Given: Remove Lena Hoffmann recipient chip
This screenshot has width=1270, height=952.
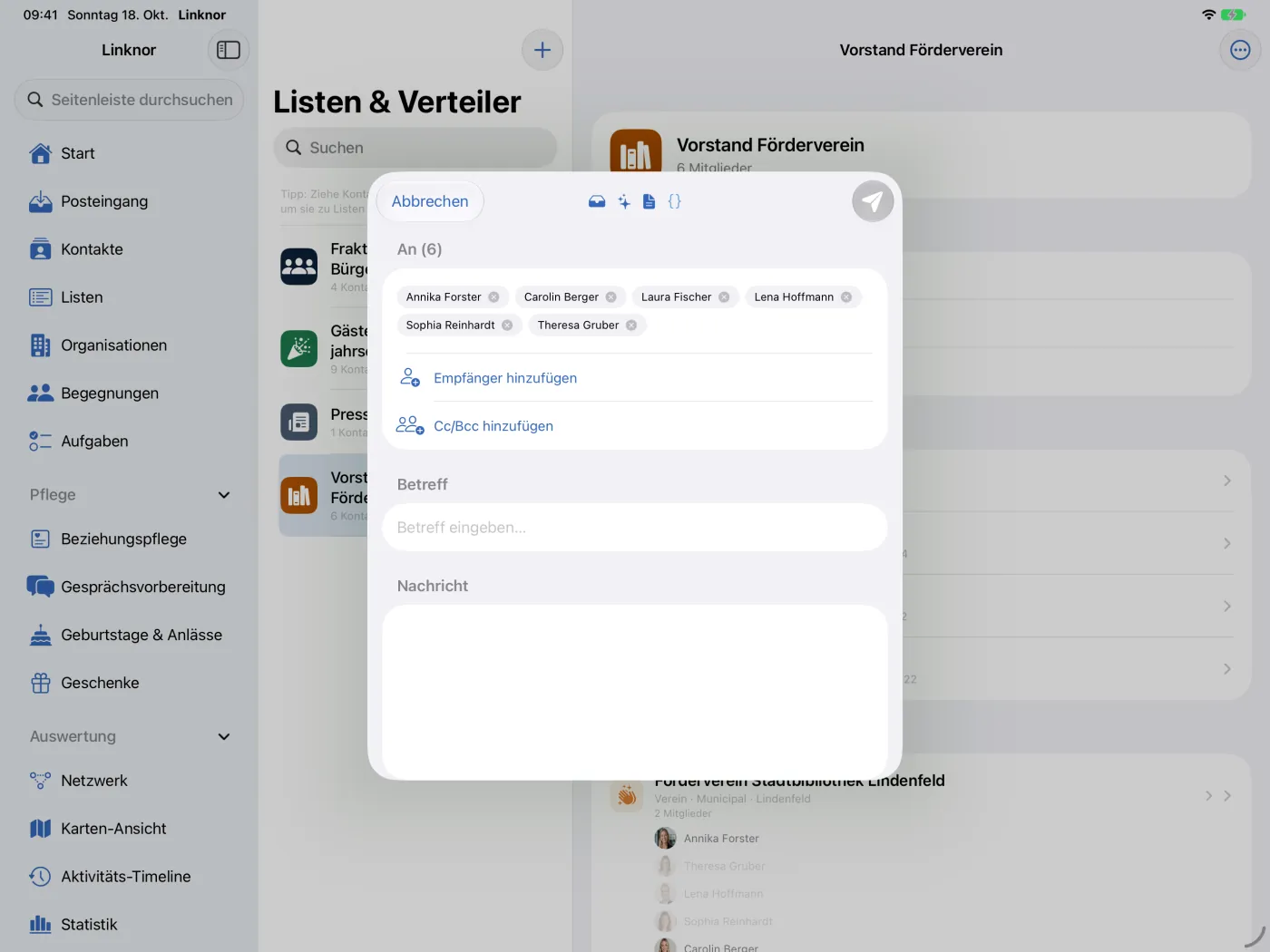Looking at the screenshot, I should [x=846, y=297].
